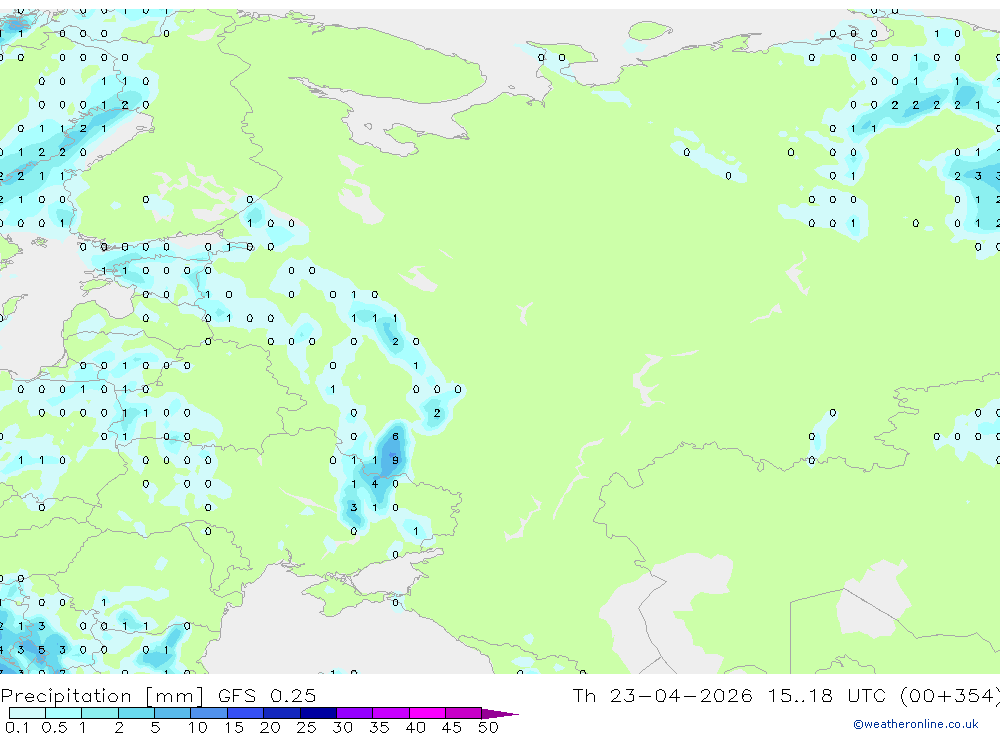This screenshot has width=1000, height=733.
Task: Select the '45' legend scale label
Action: [x=452, y=727]
